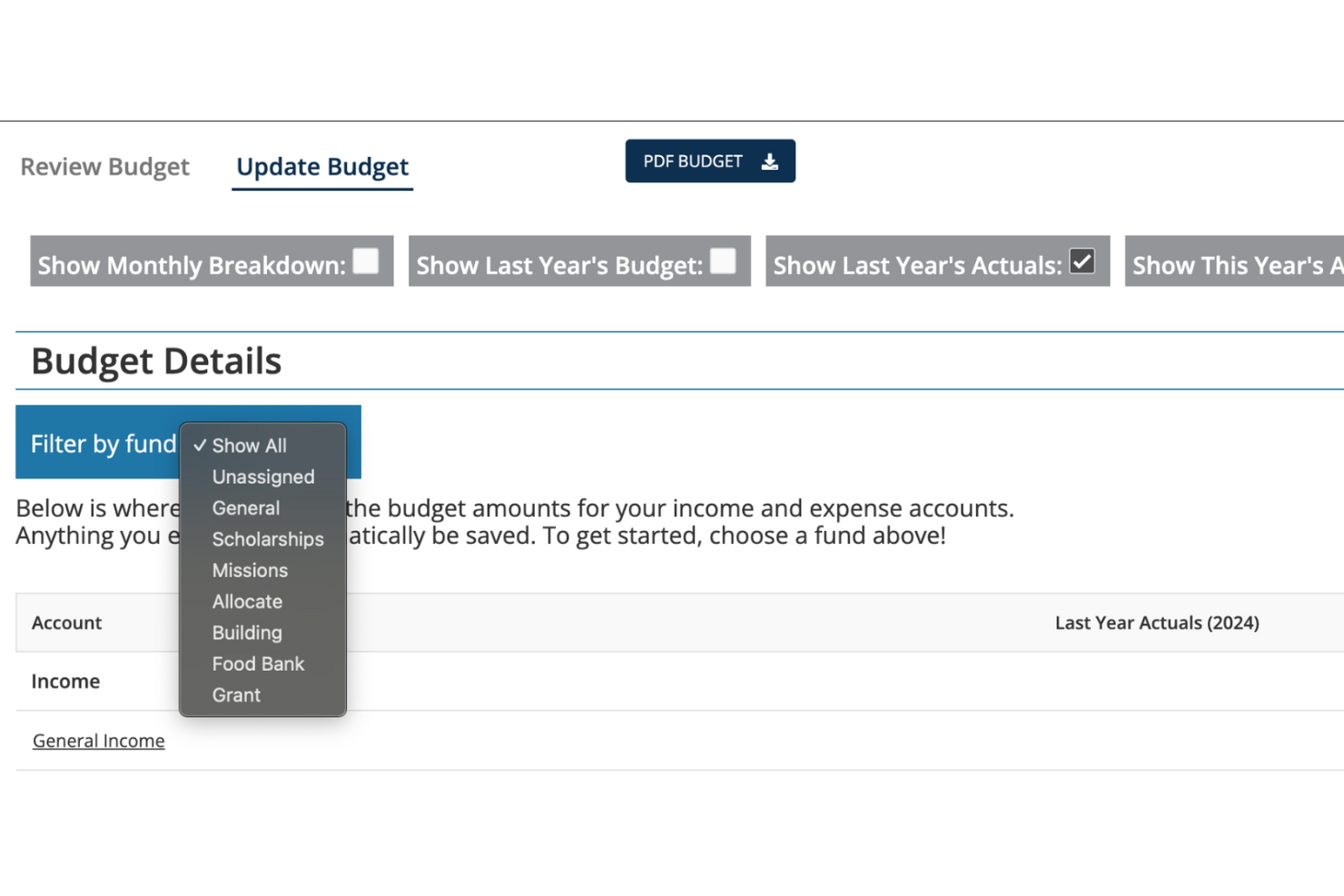Click the Filter by fund label
The height and width of the screenshot is (896, 1344).
[103, 444]
